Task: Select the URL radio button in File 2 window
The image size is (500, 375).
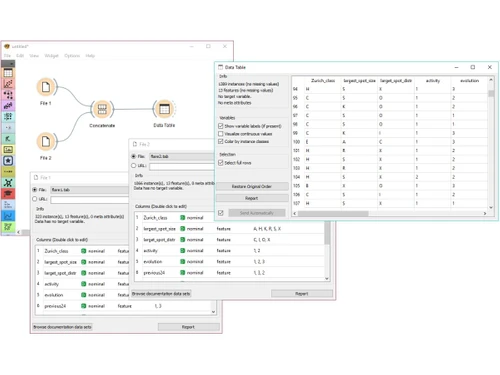Action: (x=134, y=166)
